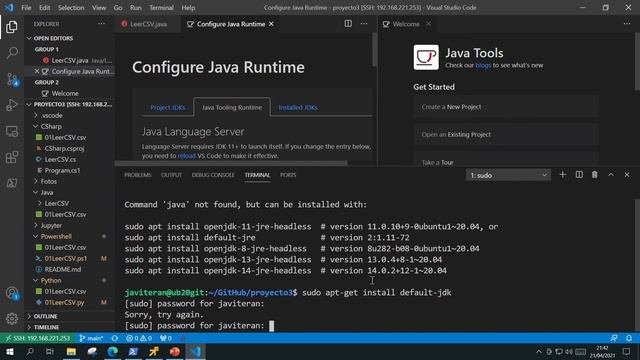Click the Configure Java Runtime vertical scrollbar
The width and height of the screenshot is (640, 360).
pyautogui.click(x=374, y=49)
